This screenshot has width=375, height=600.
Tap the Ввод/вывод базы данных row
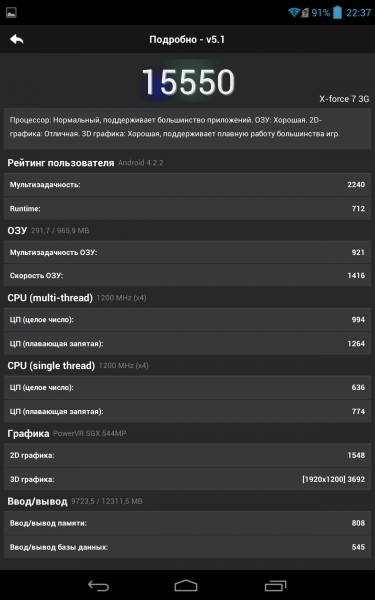coord(188,547)
